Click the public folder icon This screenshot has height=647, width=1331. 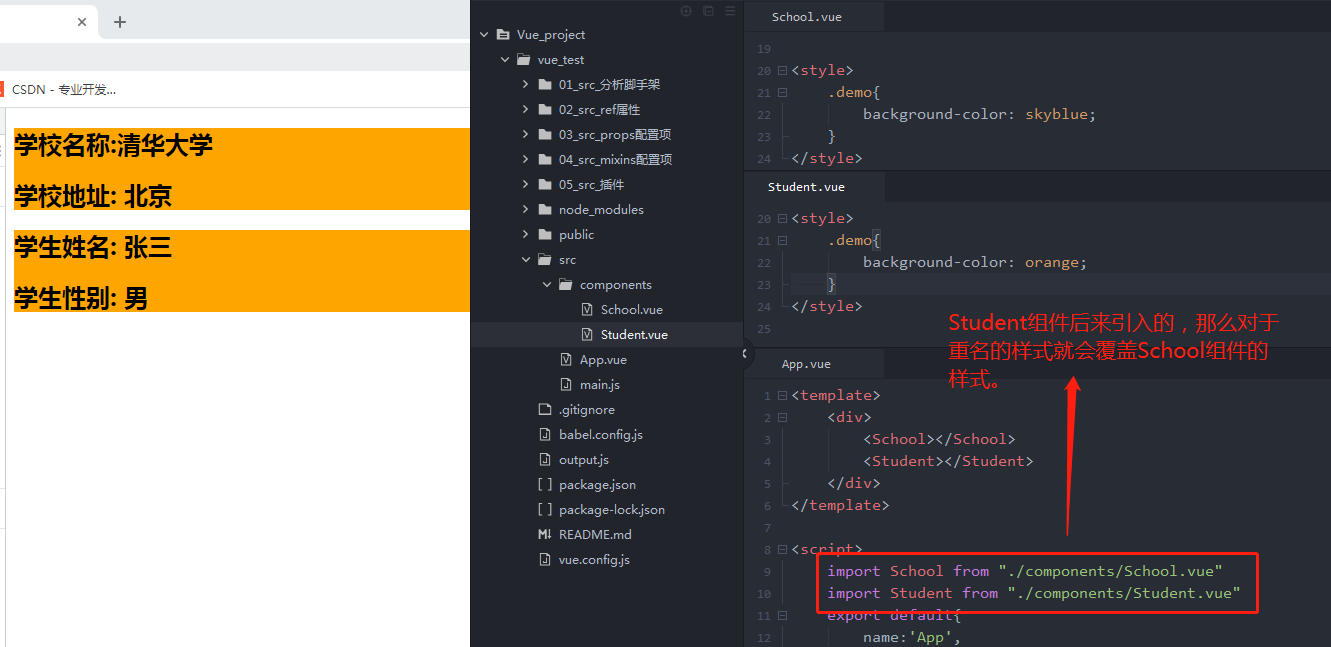coord(545,235)
